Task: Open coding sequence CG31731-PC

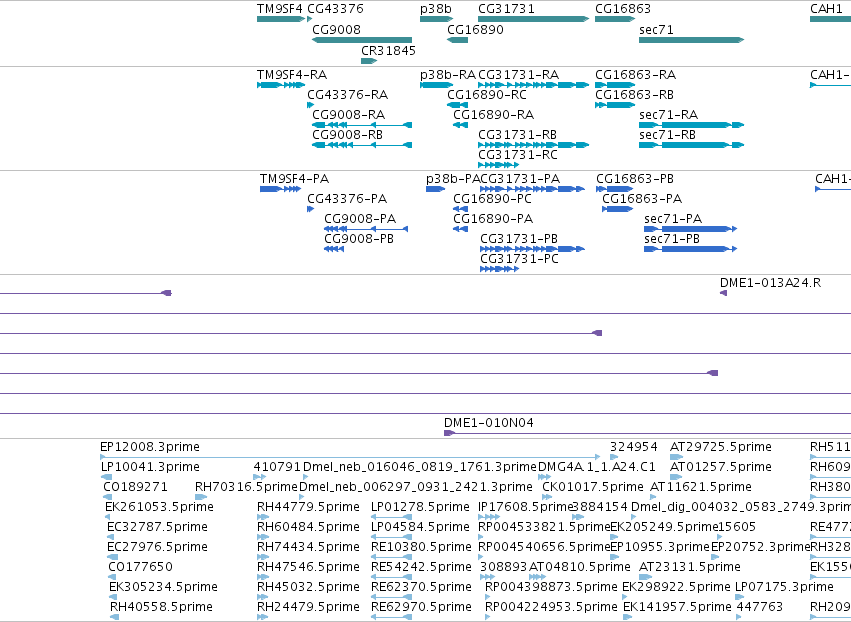Action: pyautogui.click(x=499, y=269)
